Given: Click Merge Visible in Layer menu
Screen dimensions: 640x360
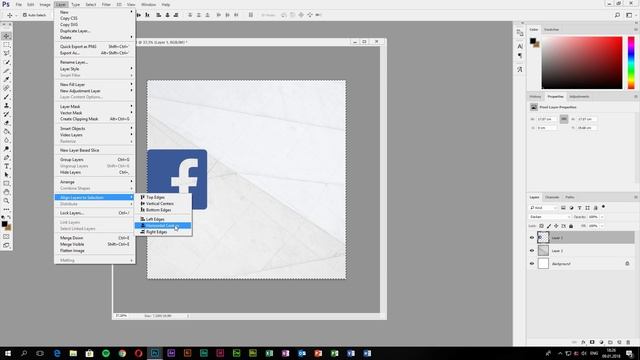Looking at the screenshot, I should point(94,244).
